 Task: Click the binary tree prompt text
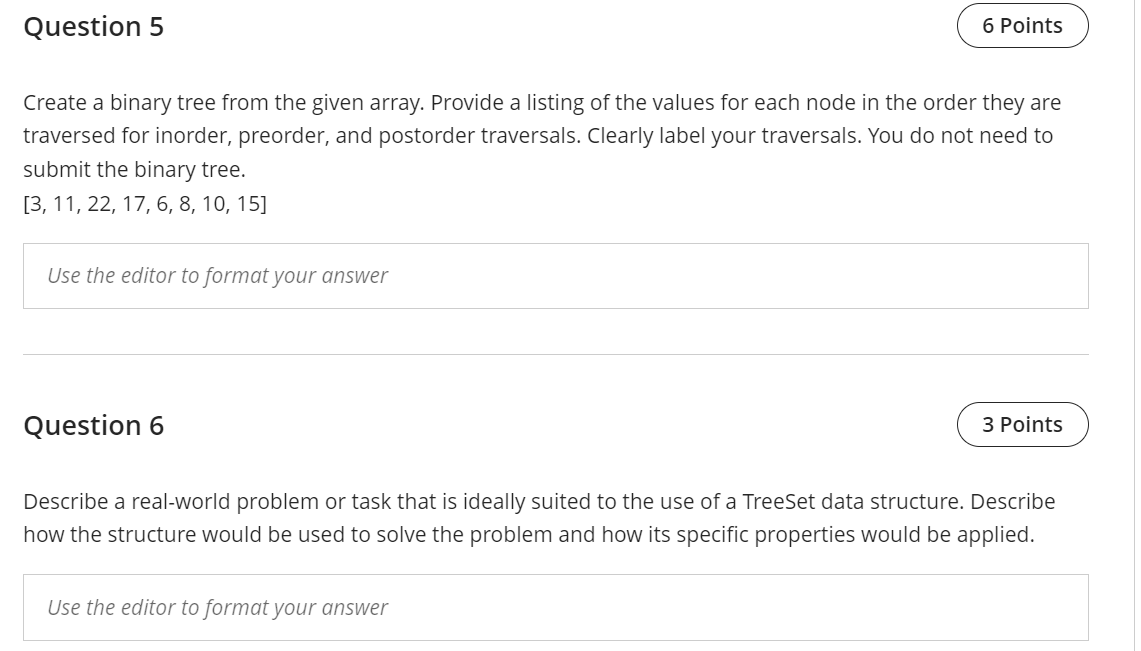point(540,135)
